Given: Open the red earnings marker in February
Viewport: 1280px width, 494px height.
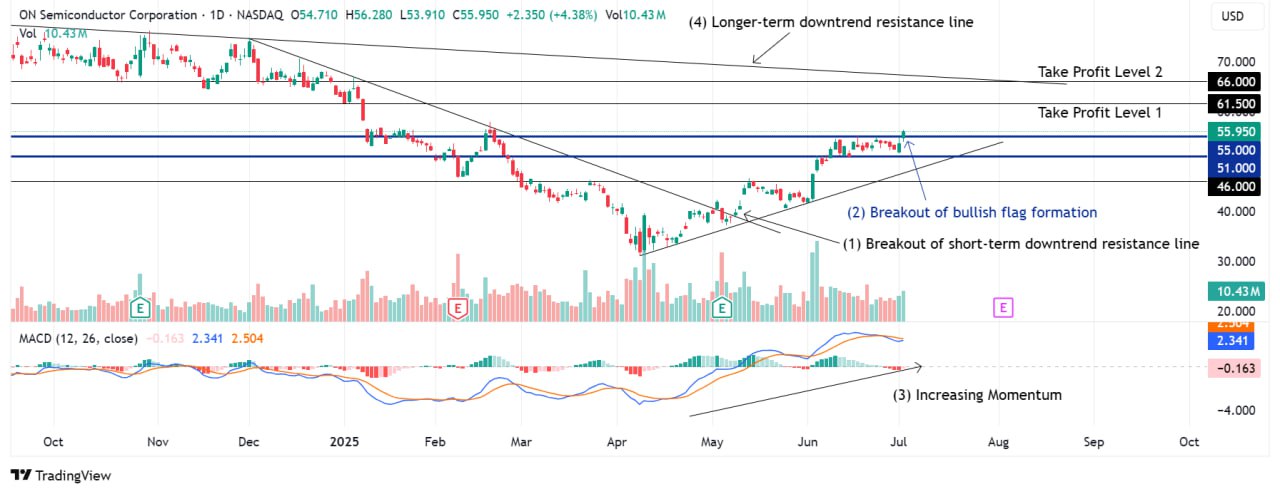Looking at the screenshot, I should (459, 307).
